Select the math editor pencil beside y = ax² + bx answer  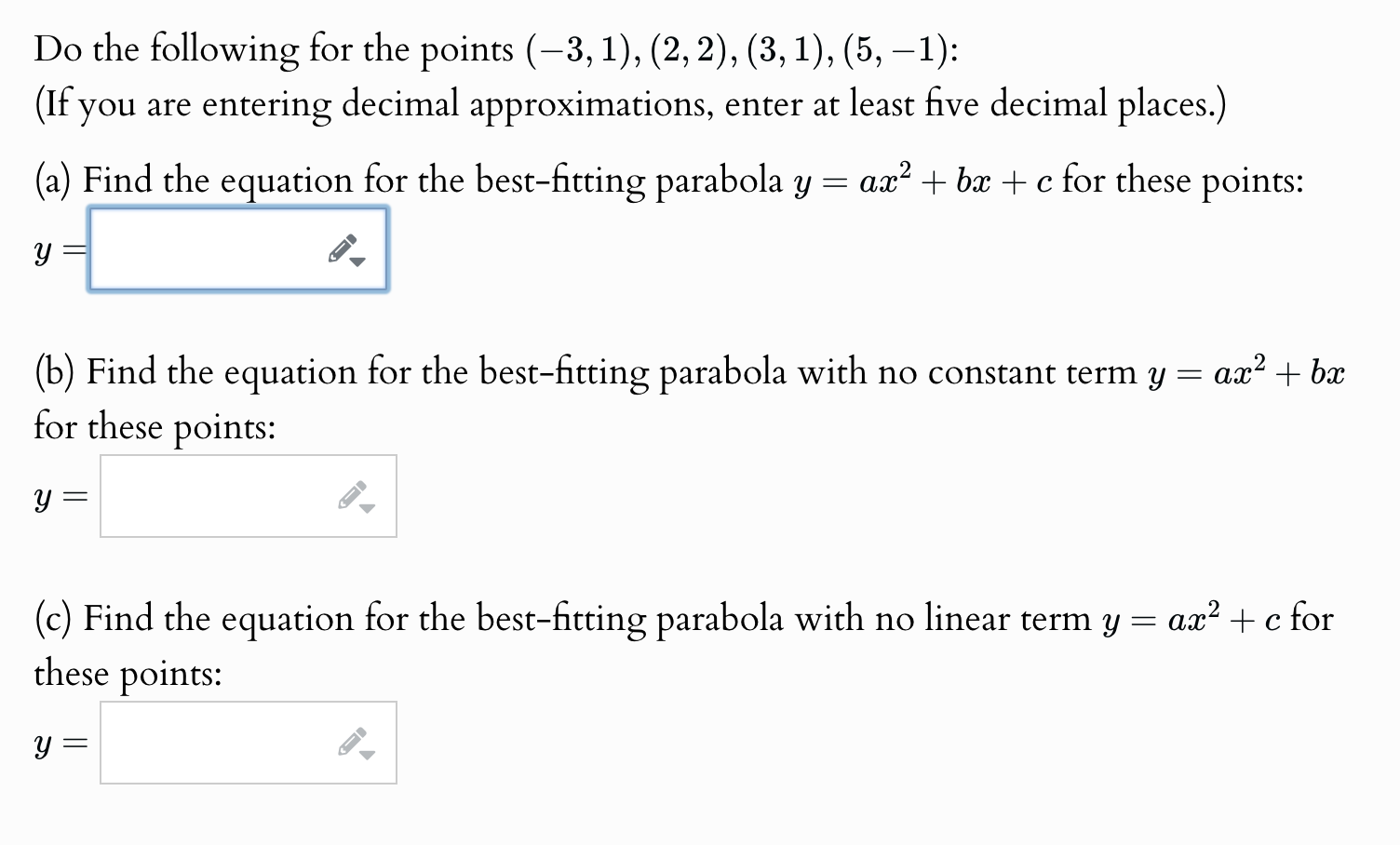pyautogui.click(x=350, y=496)
